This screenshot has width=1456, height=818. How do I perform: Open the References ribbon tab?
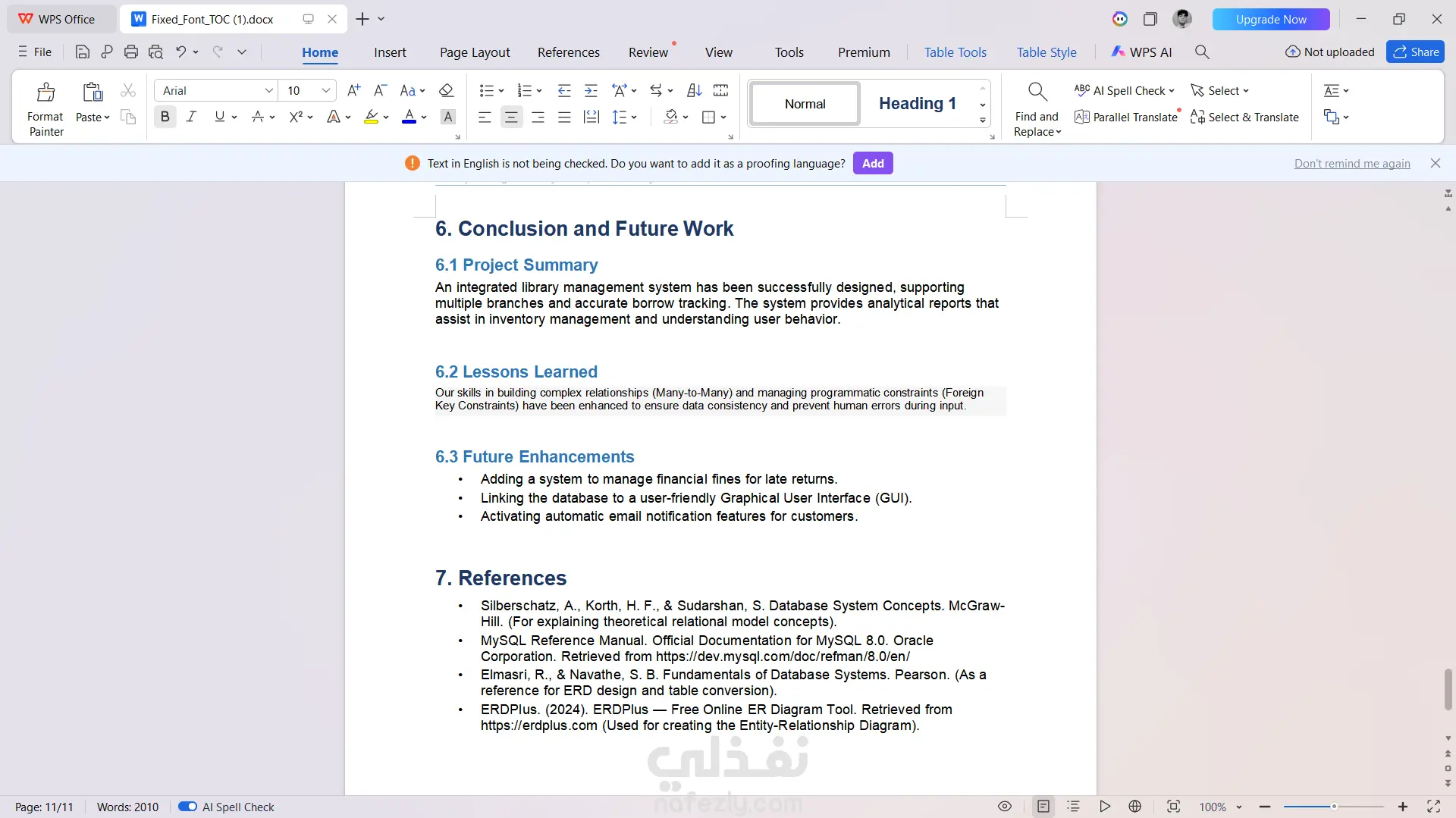click(x=569, y=52)
